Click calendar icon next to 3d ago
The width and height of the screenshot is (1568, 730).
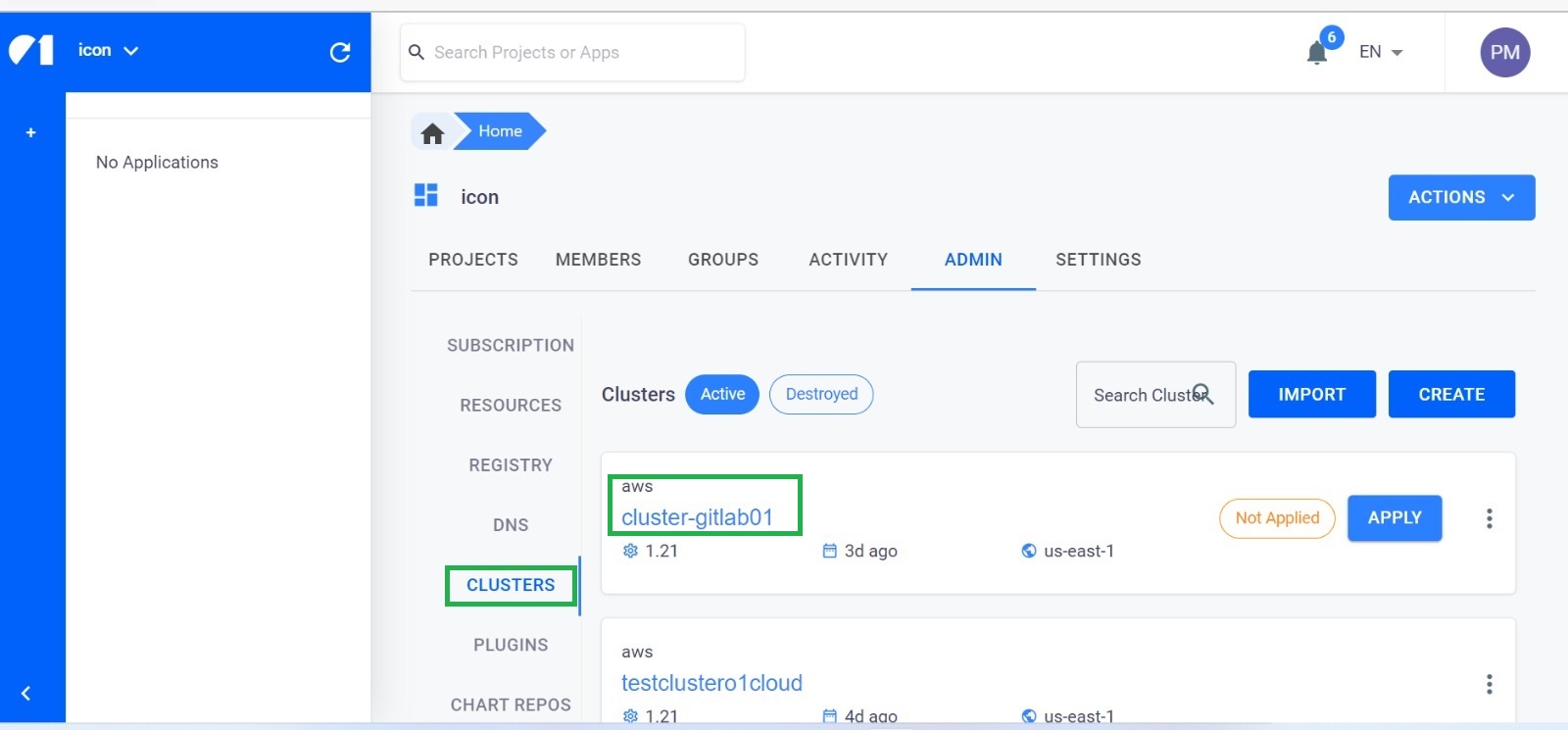829,551
